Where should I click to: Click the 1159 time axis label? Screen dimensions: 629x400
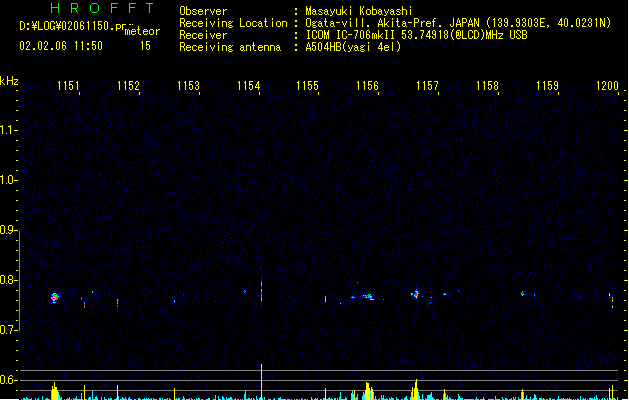547,85
